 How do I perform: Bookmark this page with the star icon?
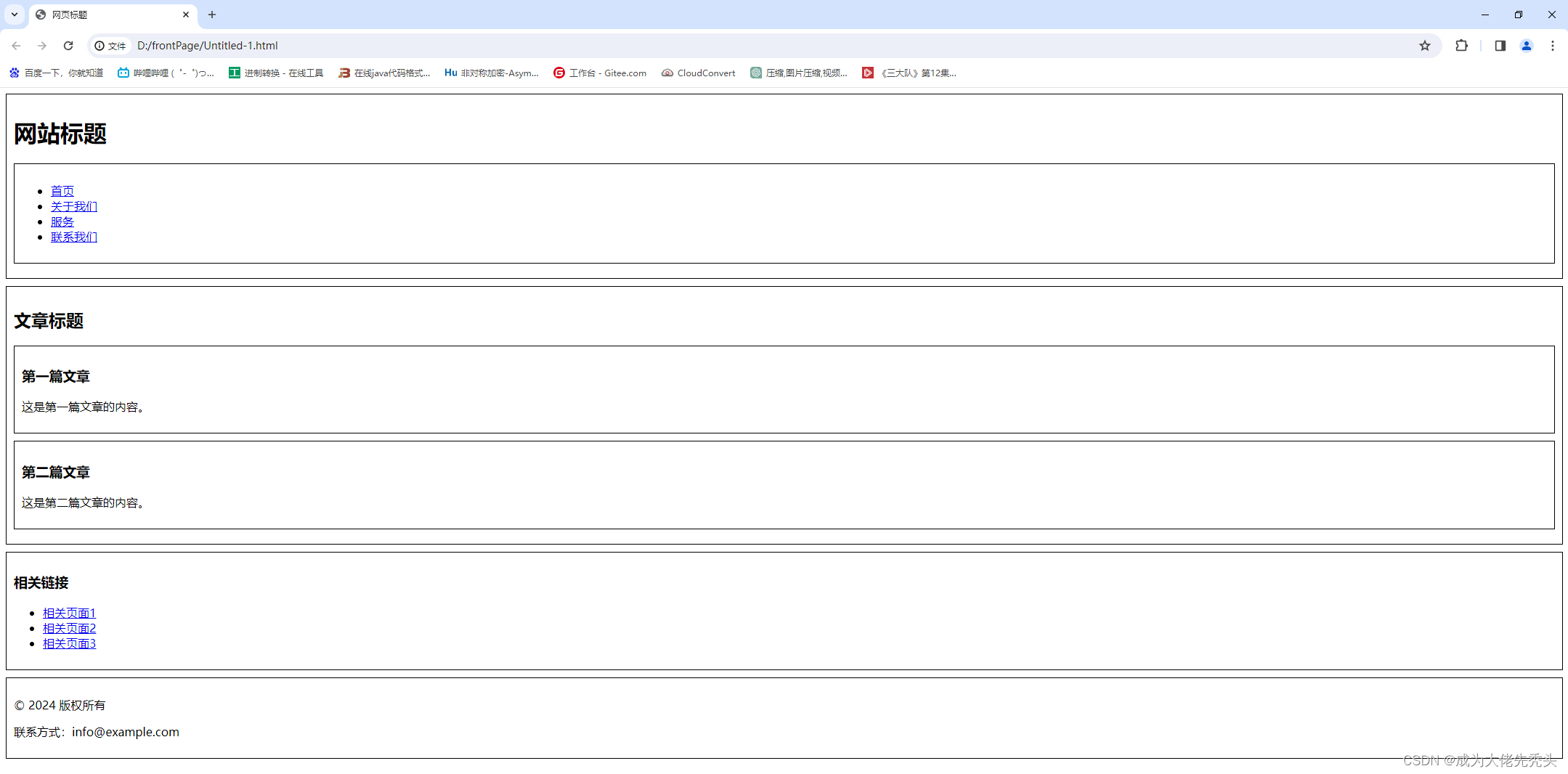[1425, 46]
